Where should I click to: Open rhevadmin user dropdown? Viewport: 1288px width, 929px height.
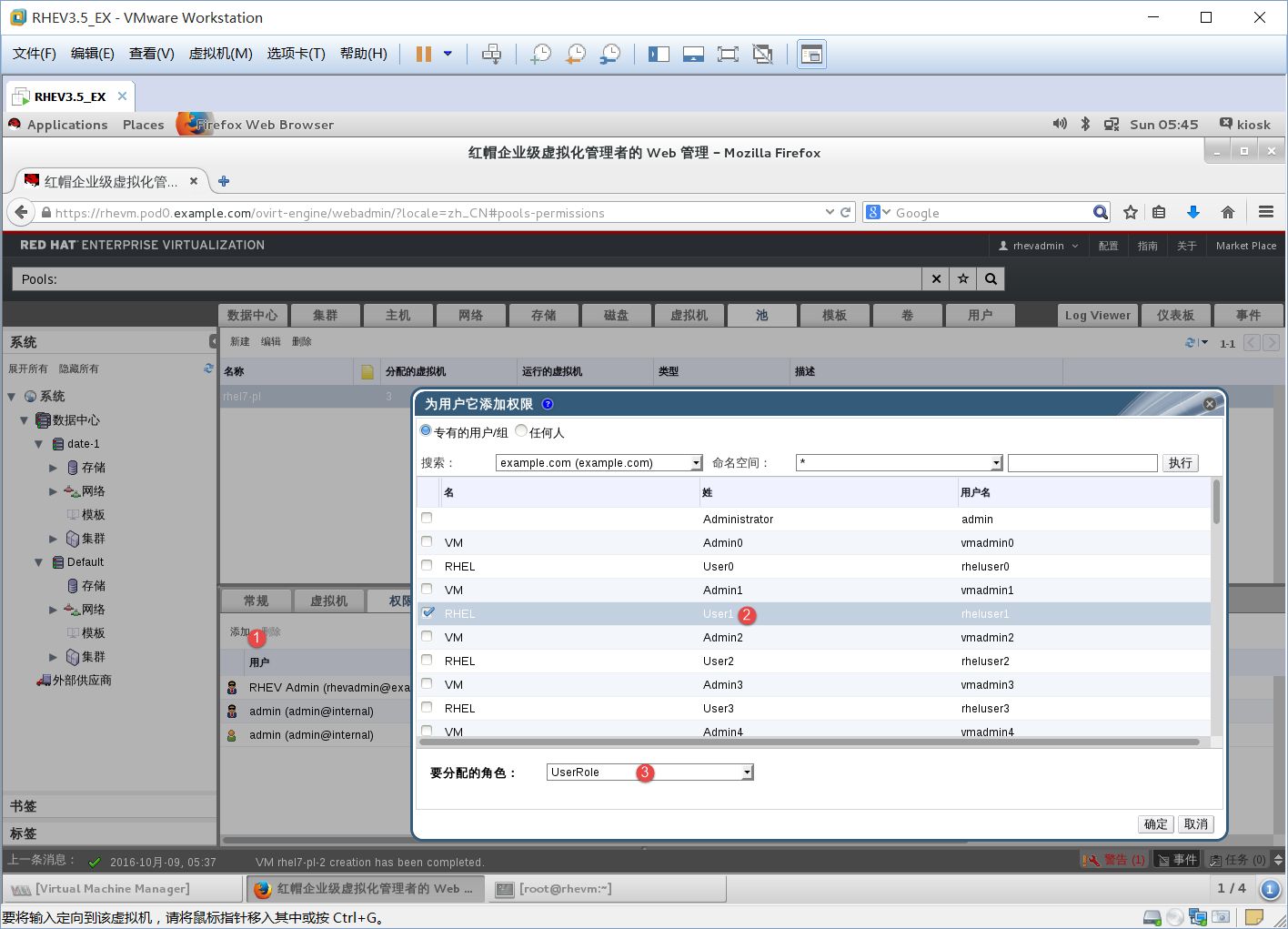[x=1039, y=246]
